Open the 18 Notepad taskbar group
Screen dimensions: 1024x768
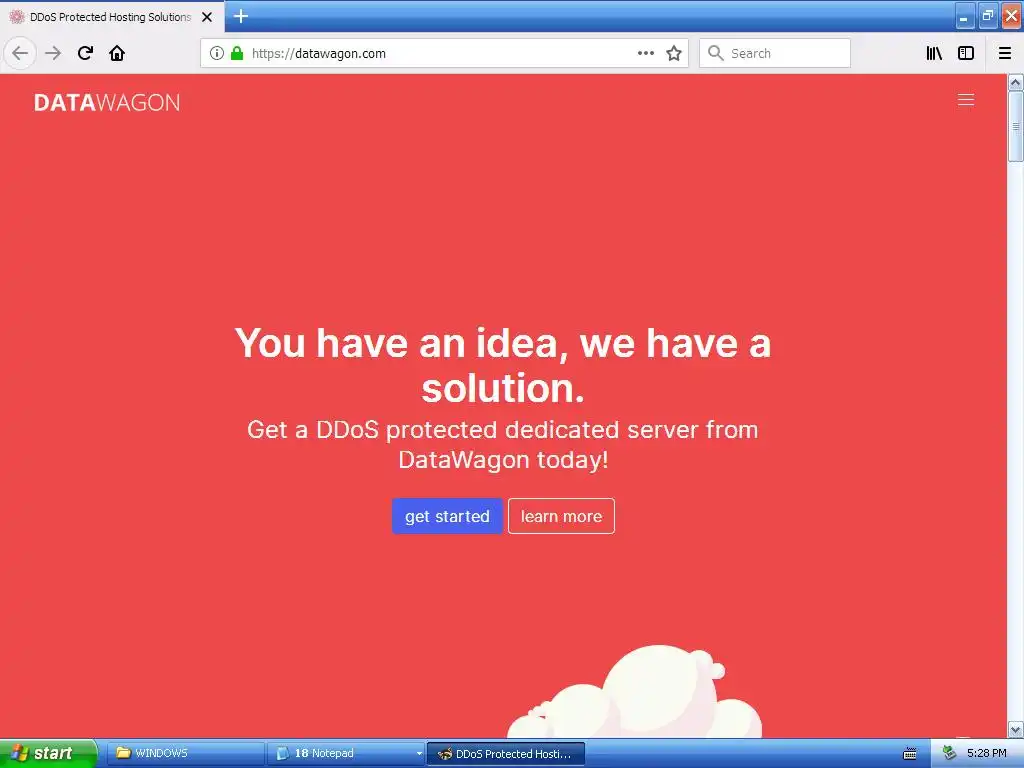pos(344,753)
